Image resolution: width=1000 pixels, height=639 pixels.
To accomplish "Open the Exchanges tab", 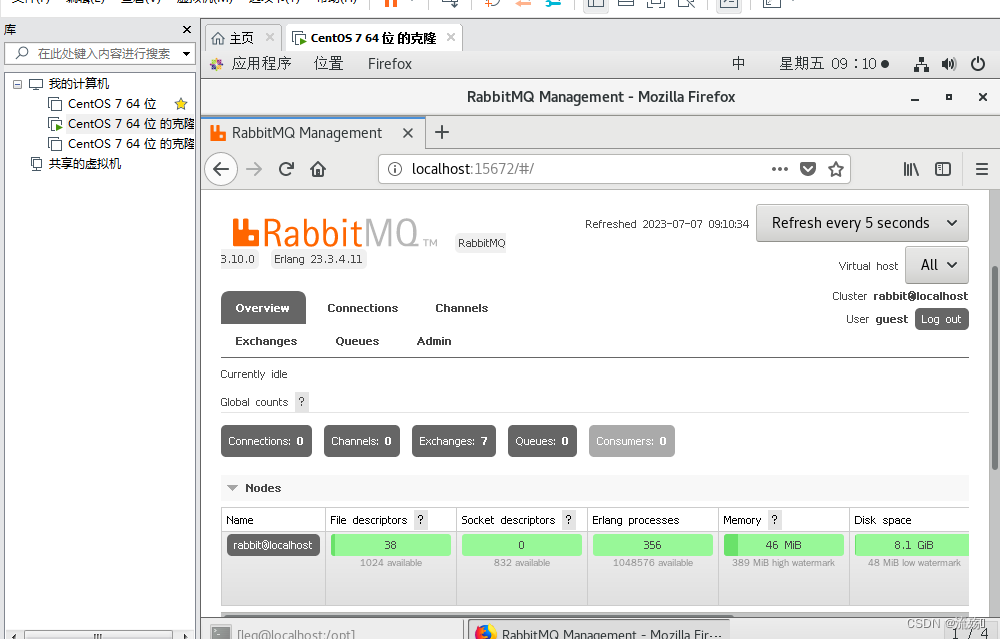I will click(x=266, y=341).
